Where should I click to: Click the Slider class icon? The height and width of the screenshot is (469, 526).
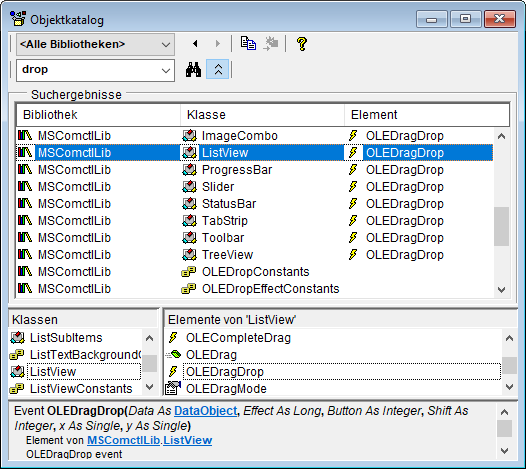[x=190, y=187]
